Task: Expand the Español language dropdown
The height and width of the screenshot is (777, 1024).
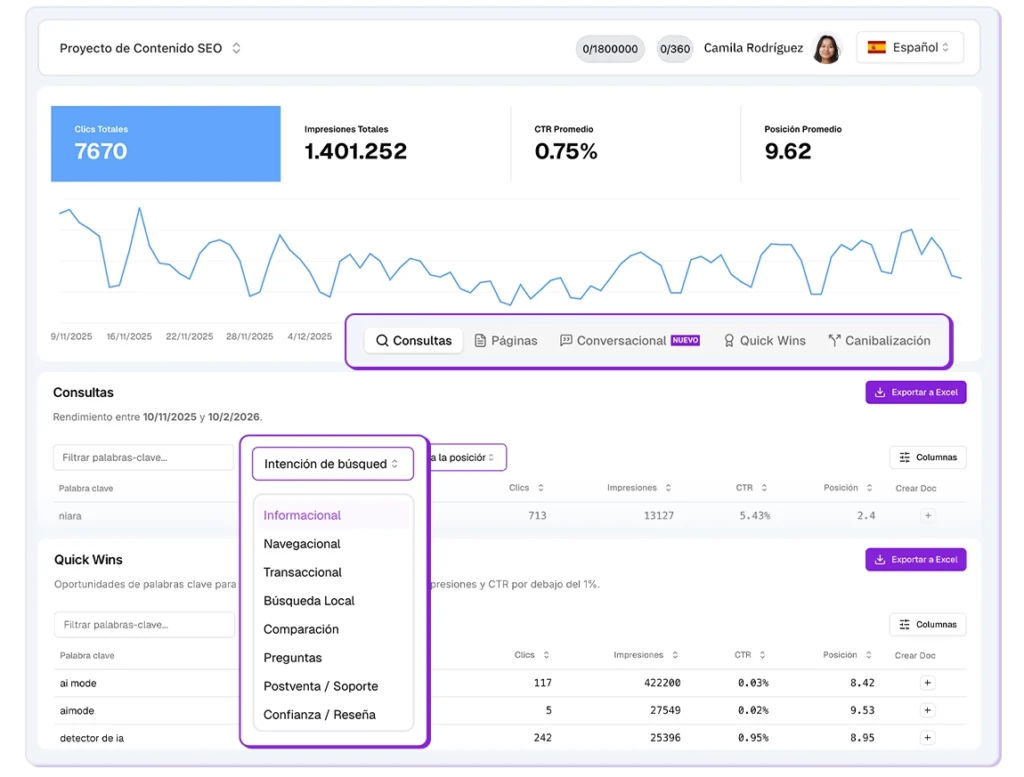Action: tap(910, 46)
